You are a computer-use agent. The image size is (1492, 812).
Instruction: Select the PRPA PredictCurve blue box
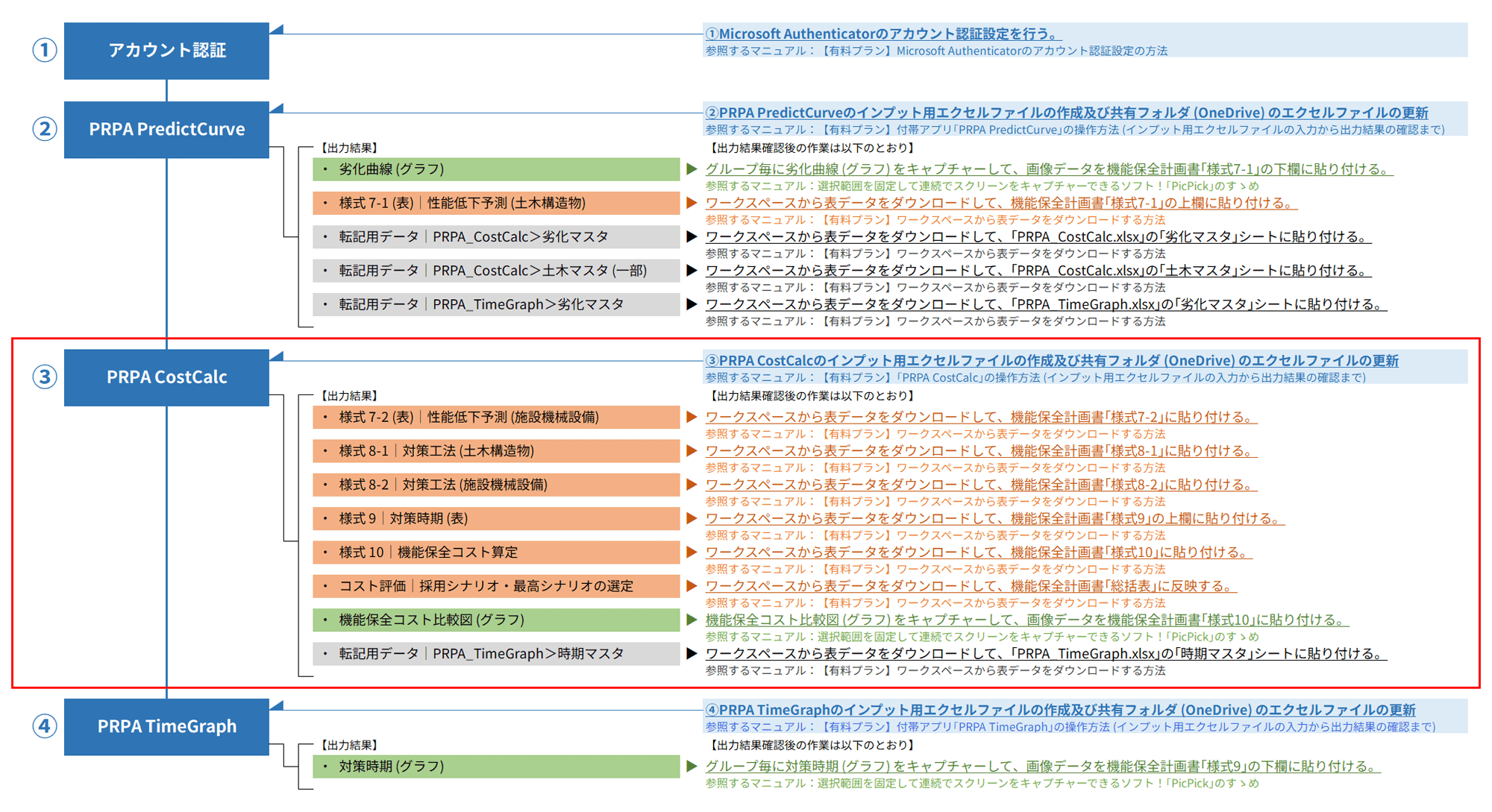(x=166, y=130)
